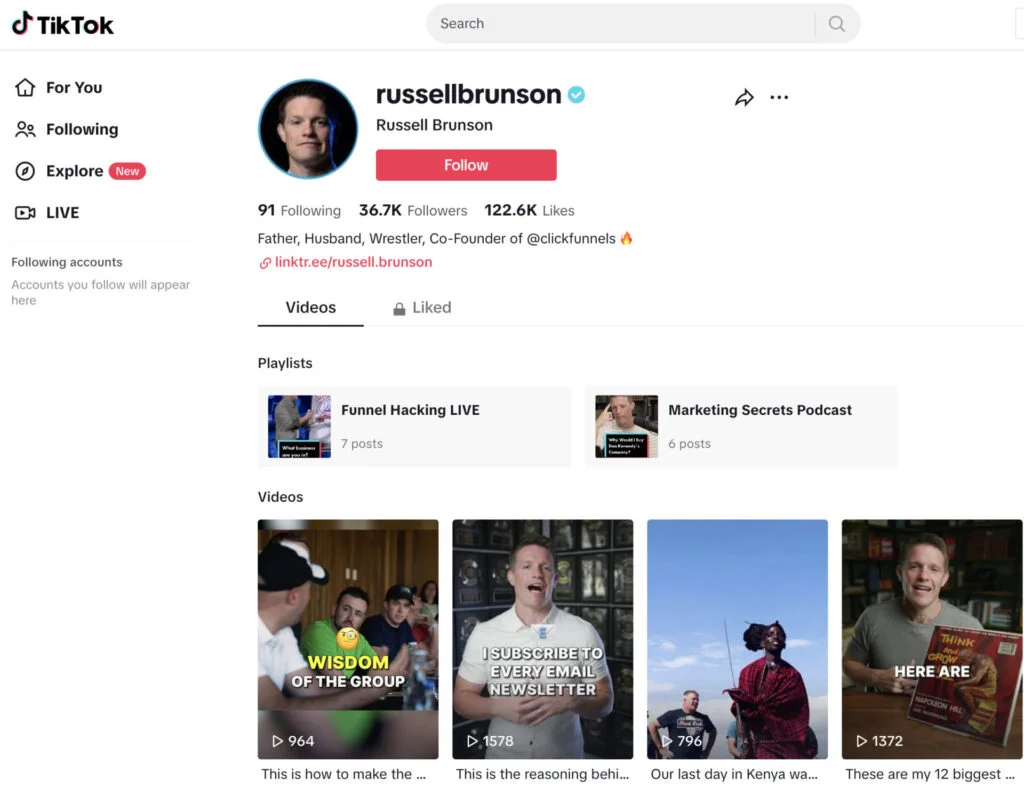Click the home icon beside For You
Viewport: 1024px width, 788px height.
(25, 87)
